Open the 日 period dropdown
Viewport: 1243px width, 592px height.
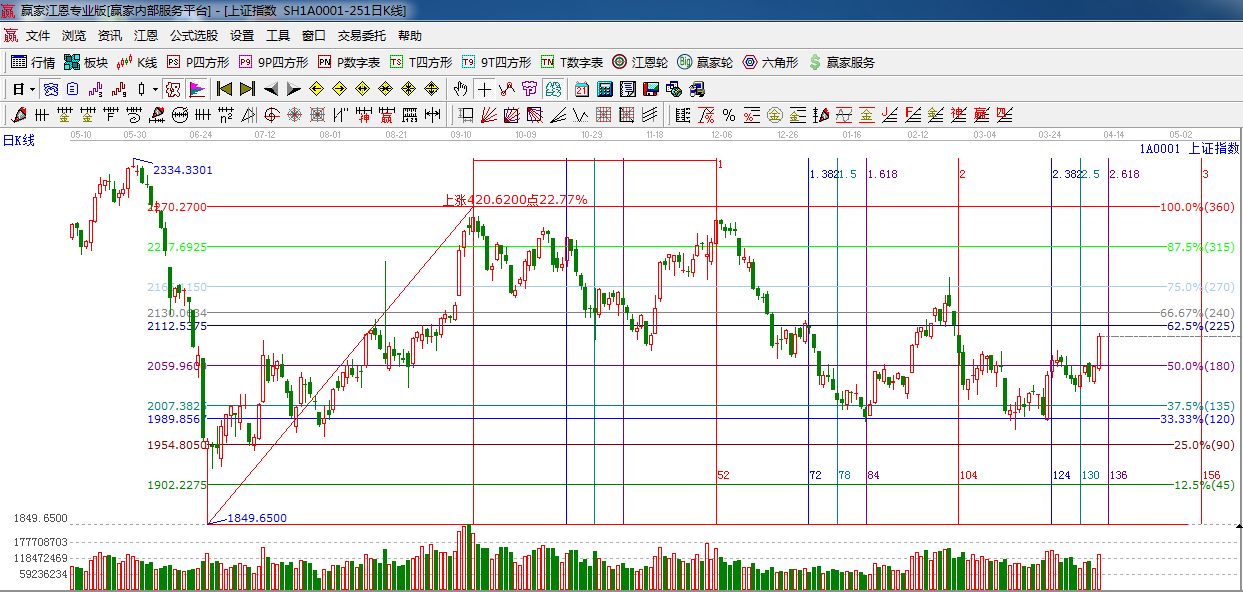[23, 89]
